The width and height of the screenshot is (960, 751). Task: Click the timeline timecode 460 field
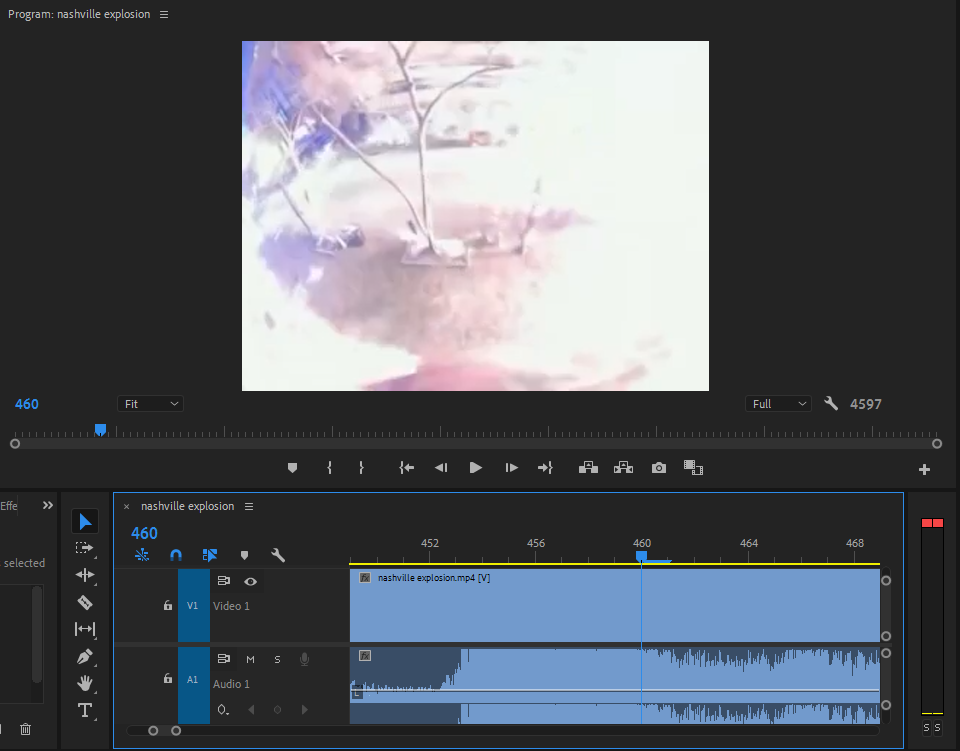144,533
